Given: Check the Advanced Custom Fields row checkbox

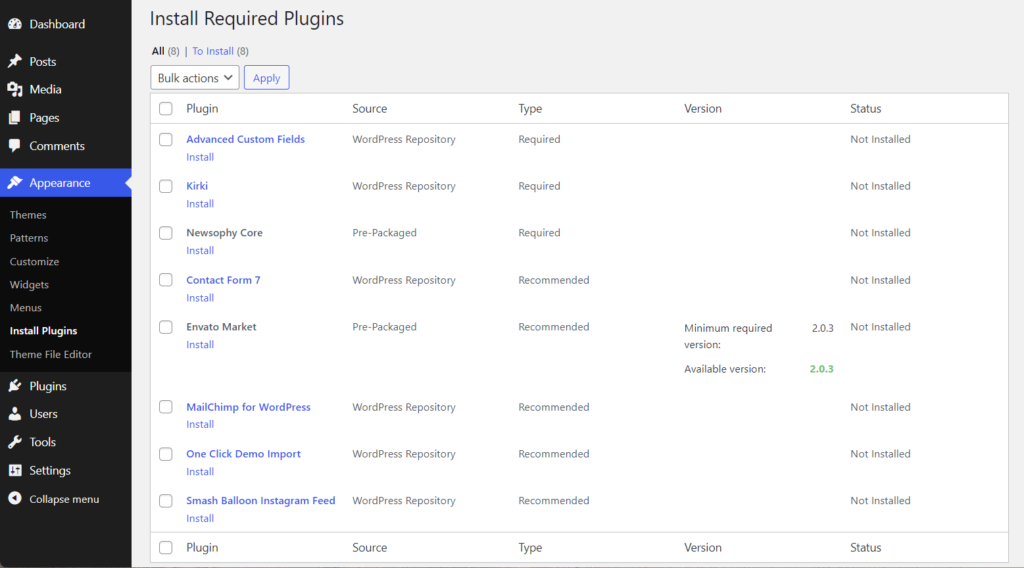Looking at the screenshot, I should 166,140.
